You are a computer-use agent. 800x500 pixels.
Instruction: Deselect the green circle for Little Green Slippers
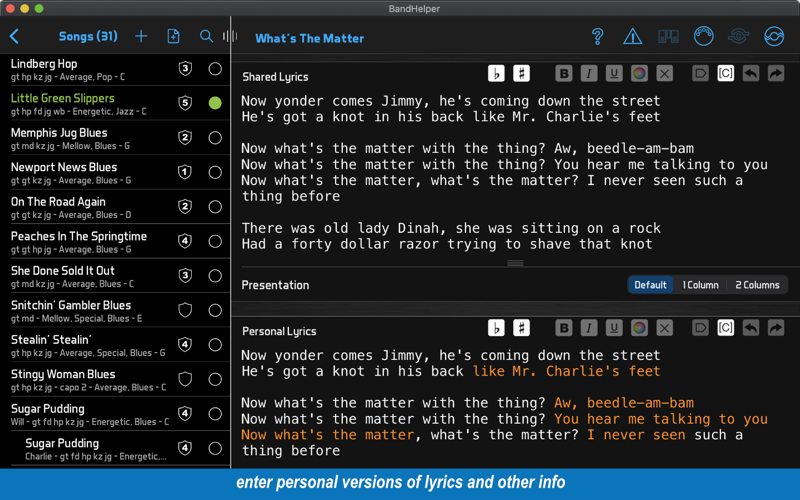[x=215, y=103]
